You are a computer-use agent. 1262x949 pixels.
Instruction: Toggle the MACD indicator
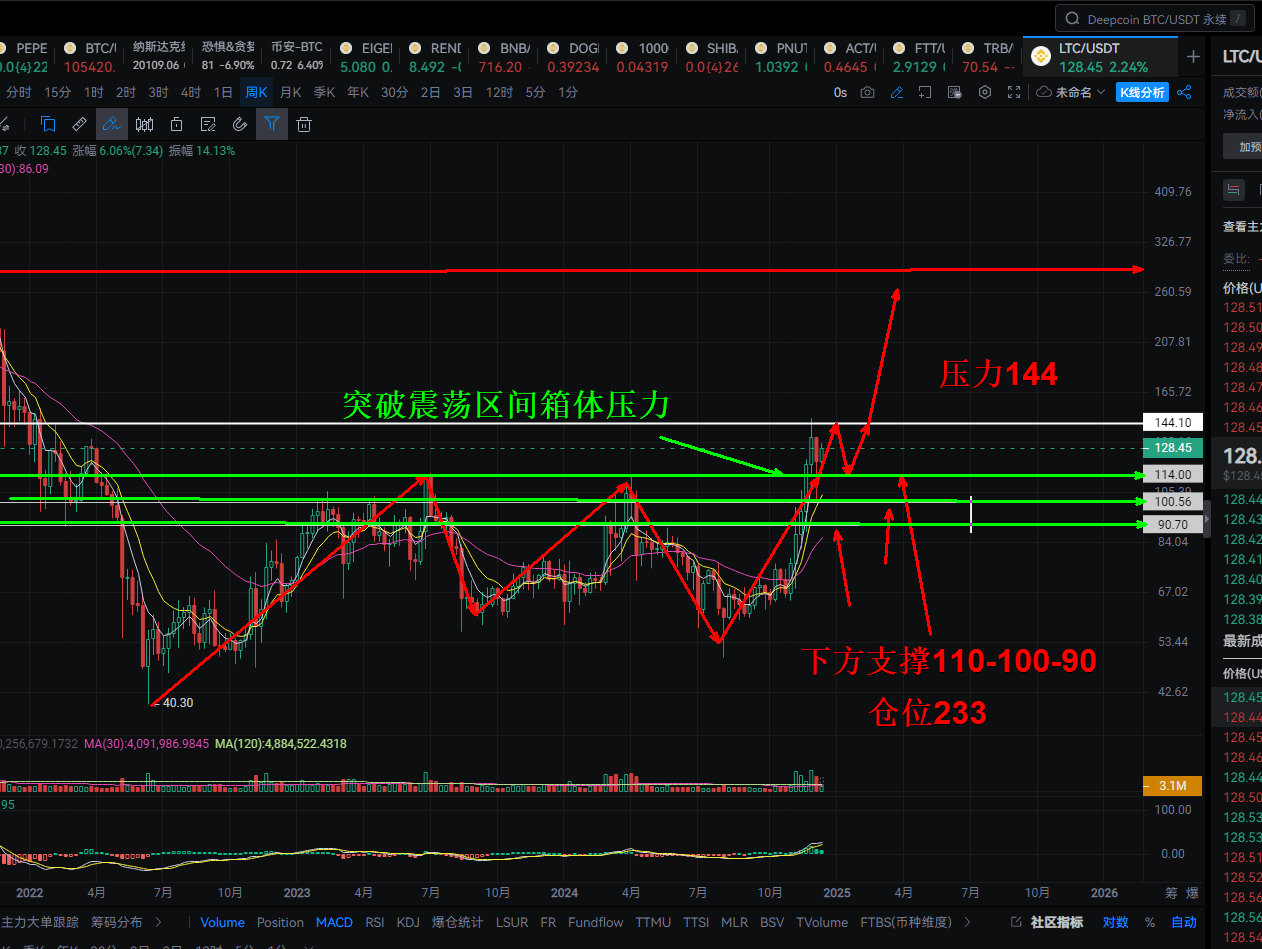coord(334,922)
